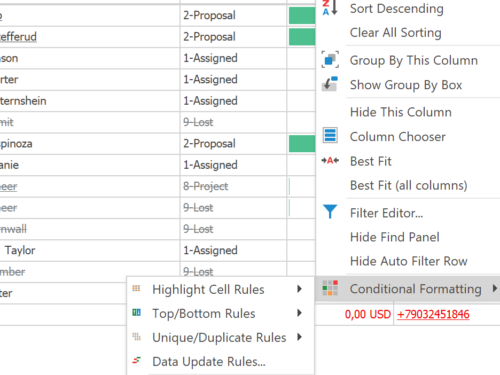Click the Show Group By Box icon
Viewport: 500px width, 375px height.
tap(330, 84)
